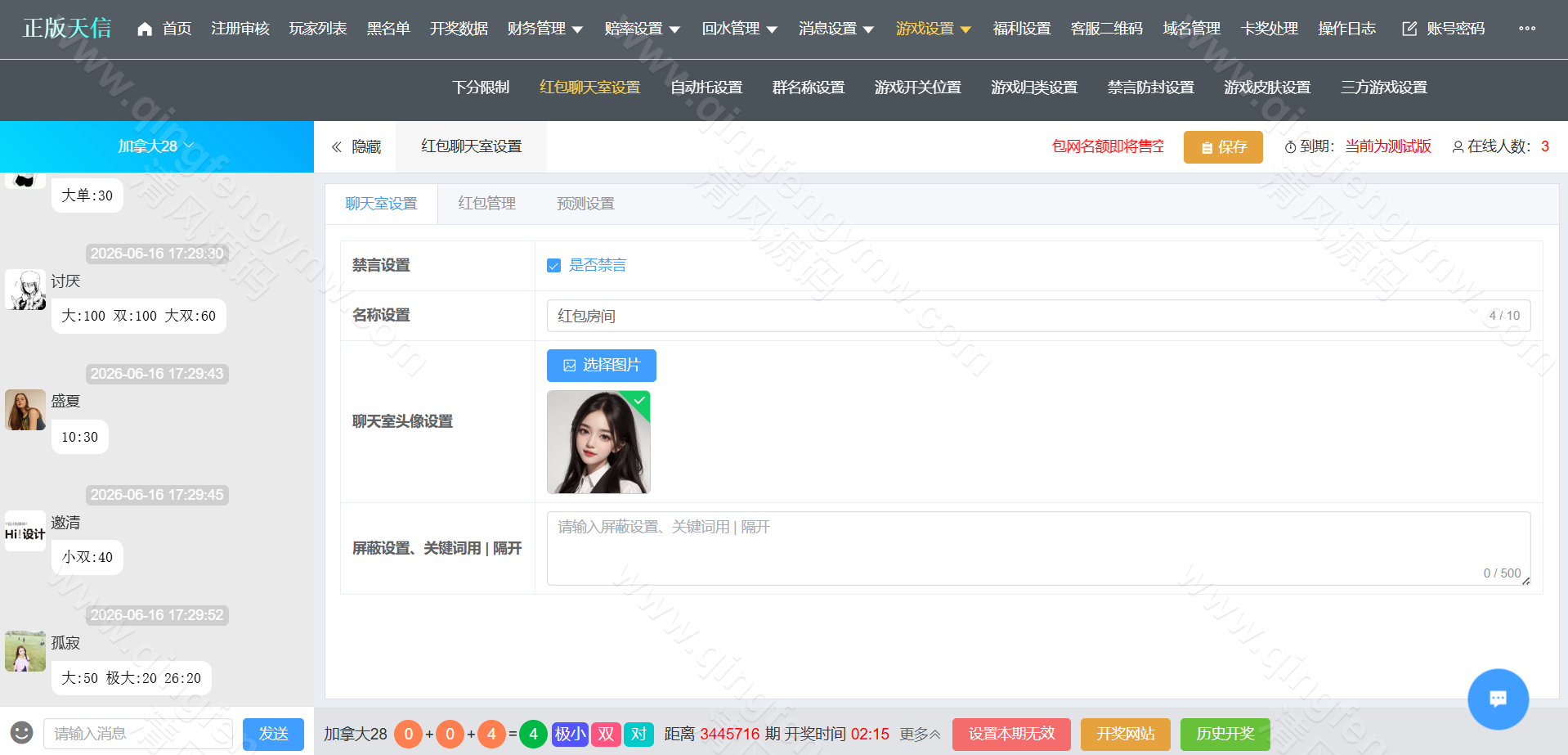Open 群名称设置 submenu item

pyautogui.click(x=809, y=88)
